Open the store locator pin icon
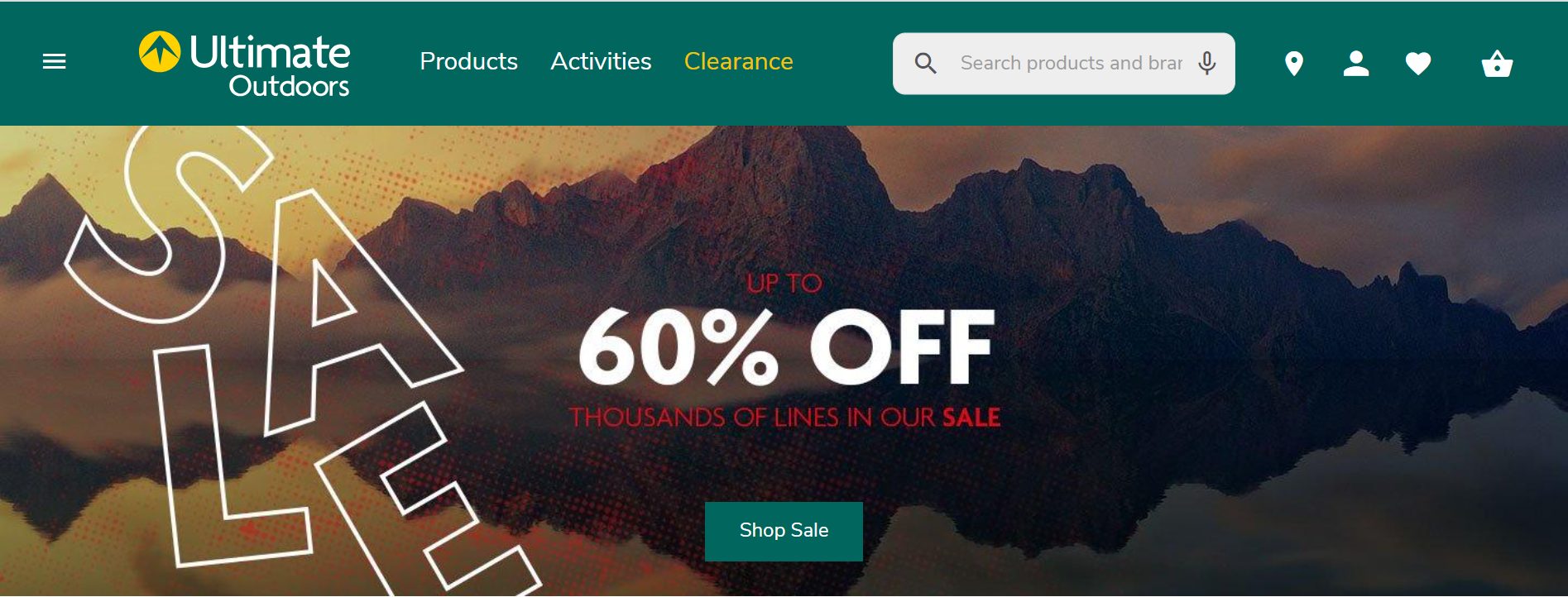 click(1294, 64)
